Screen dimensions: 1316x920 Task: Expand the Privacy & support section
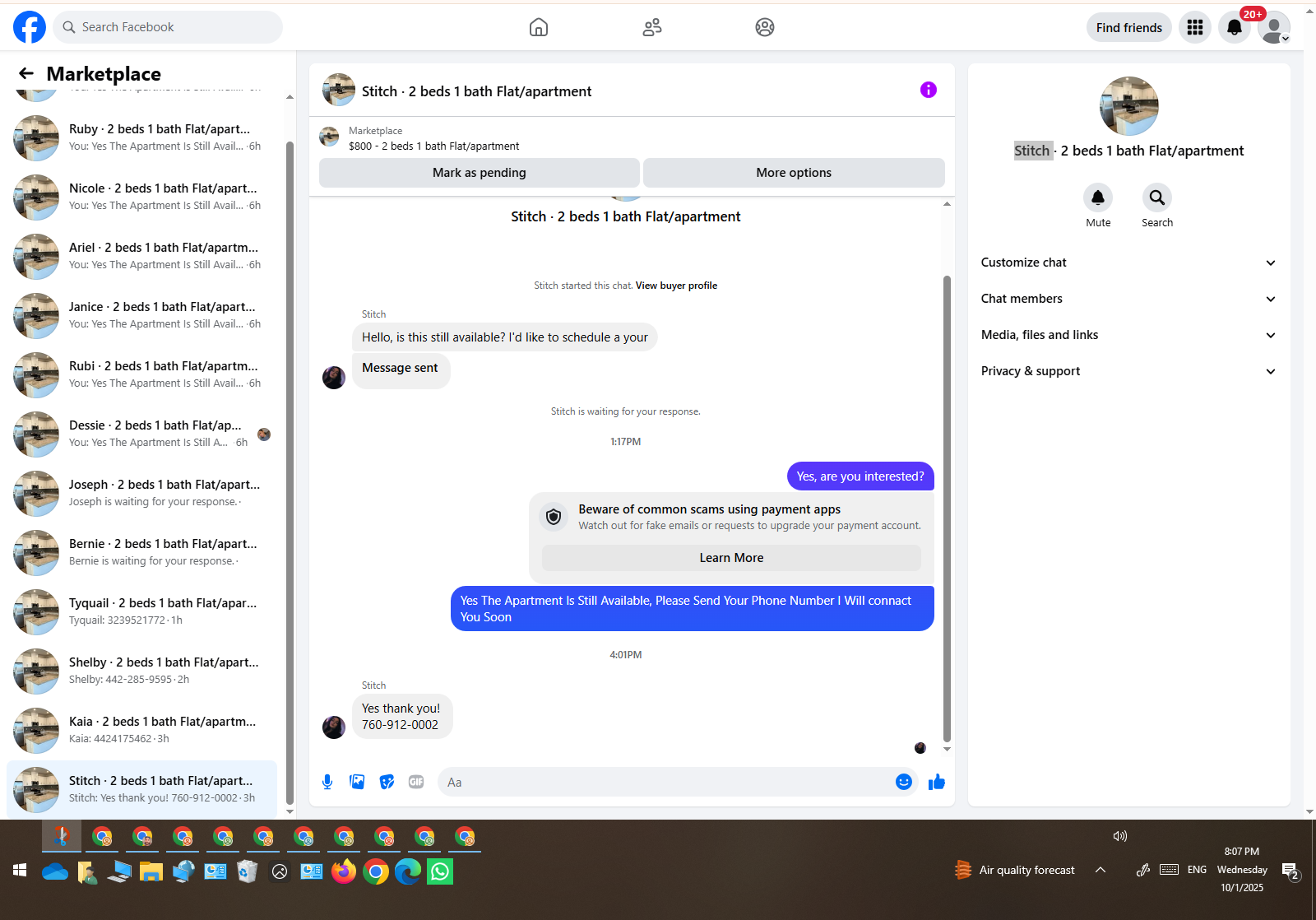1129,371
